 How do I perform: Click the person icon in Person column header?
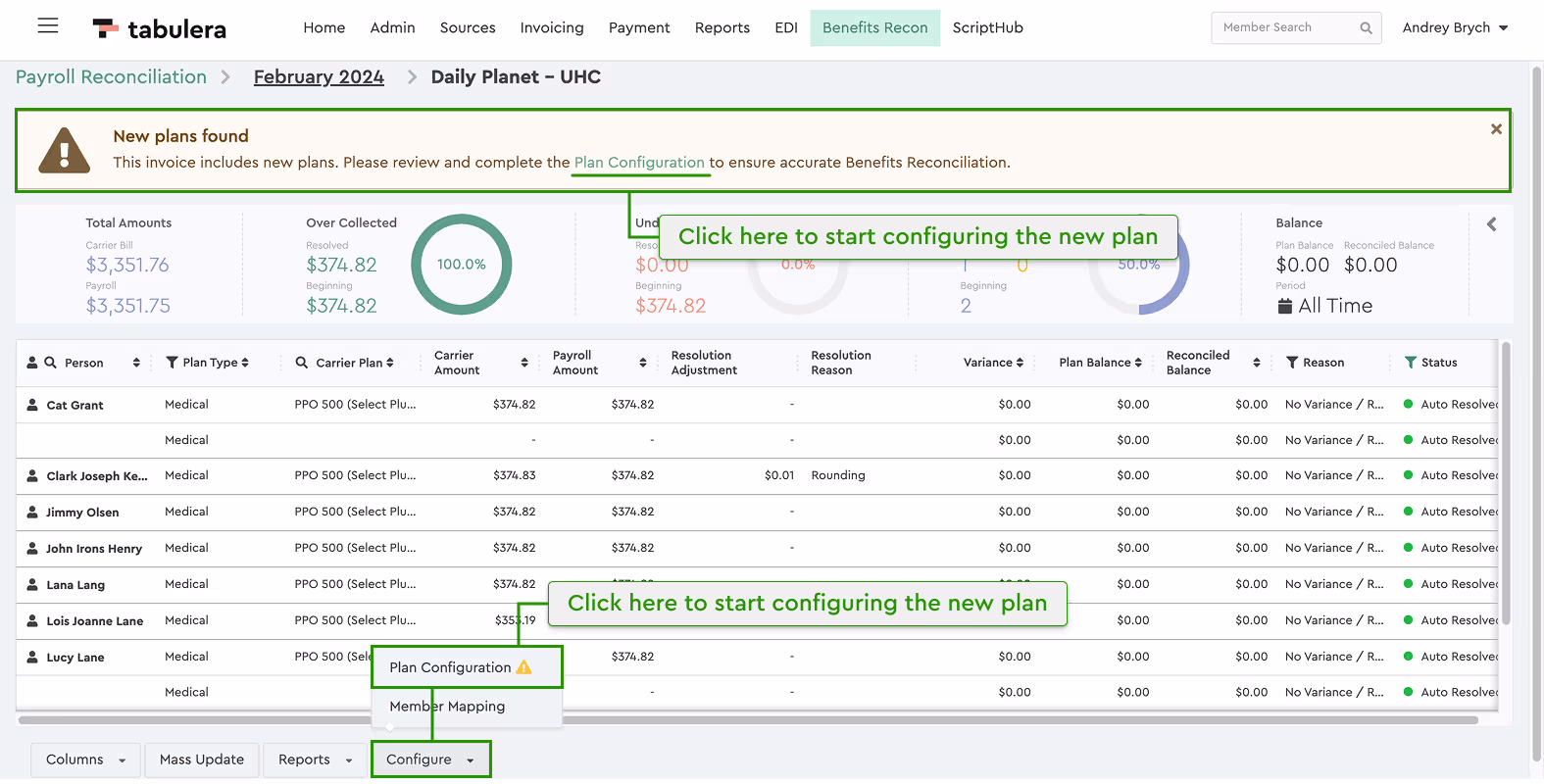pyautogui.click(x=32, y=363)
